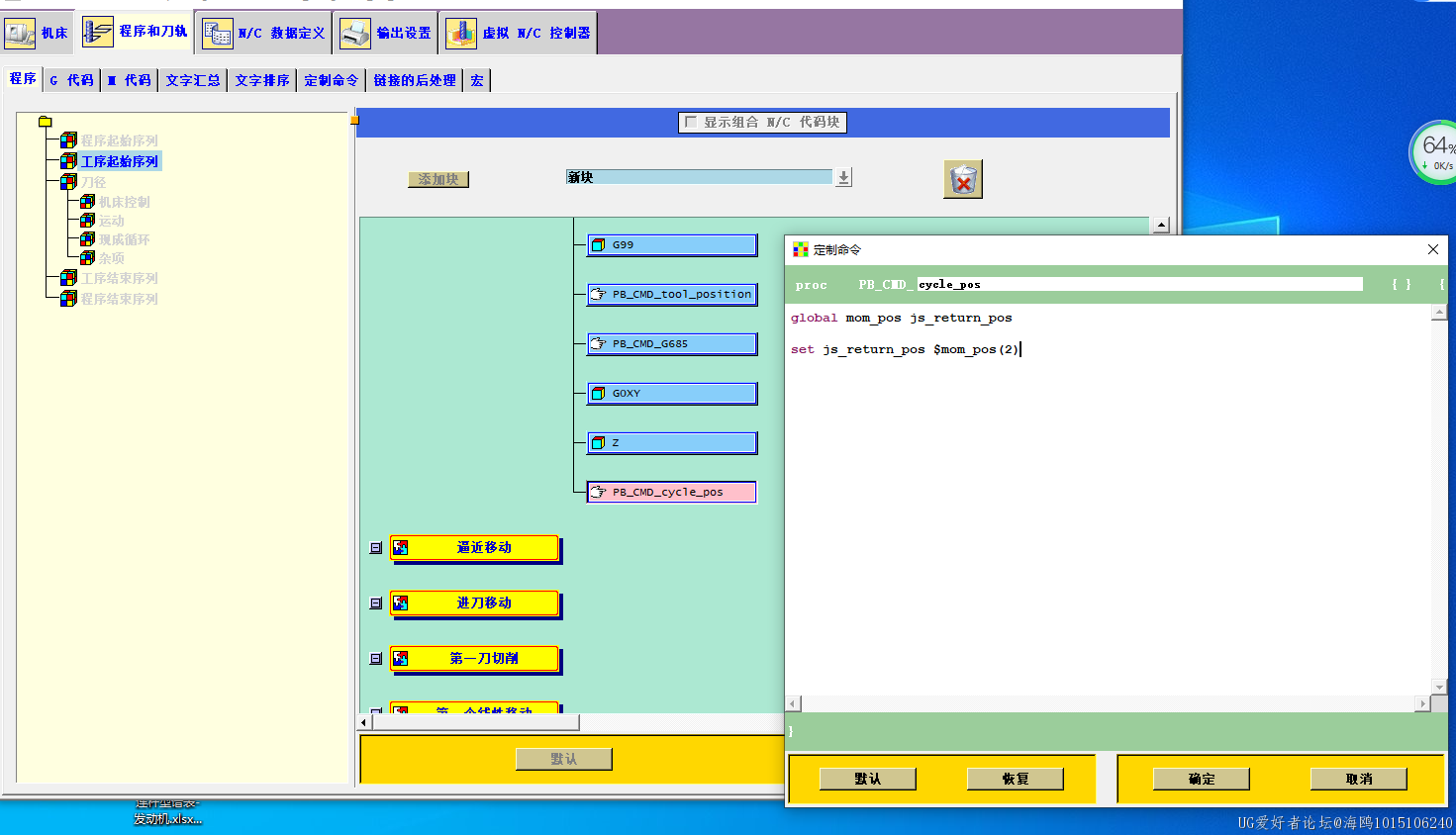Toggle 显示组合 N/C 代码块 checkbox
Screen dimensions: 1456x835
coord(691,122)
